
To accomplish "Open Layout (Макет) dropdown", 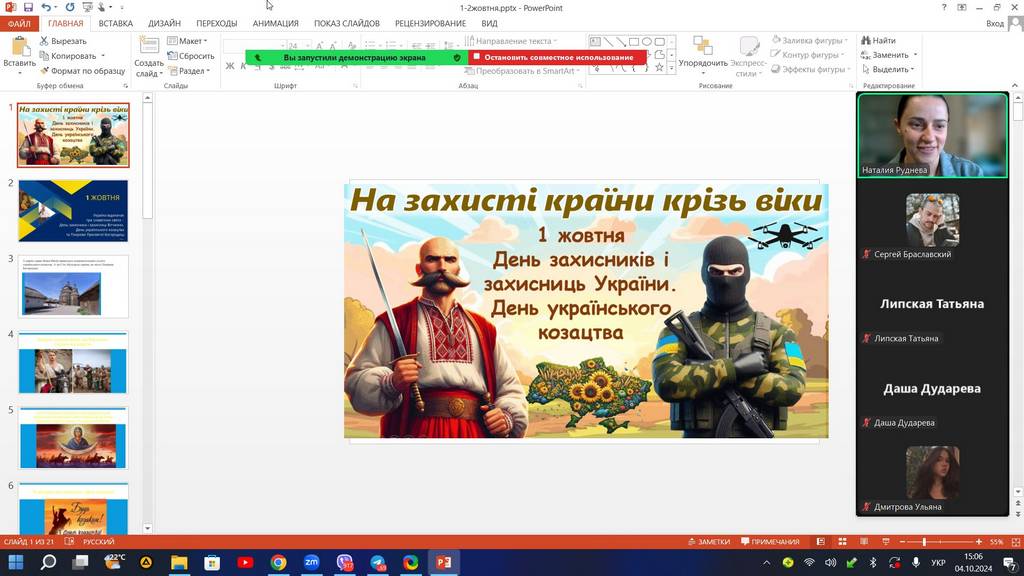I will click(x=187, y=40).
